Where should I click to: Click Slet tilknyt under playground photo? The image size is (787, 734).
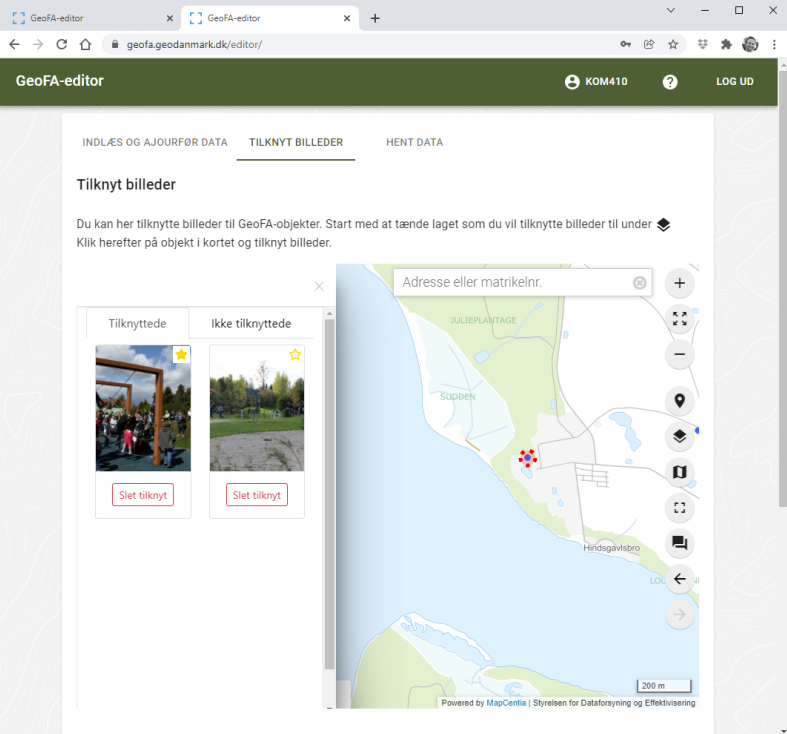click(256, 495)
